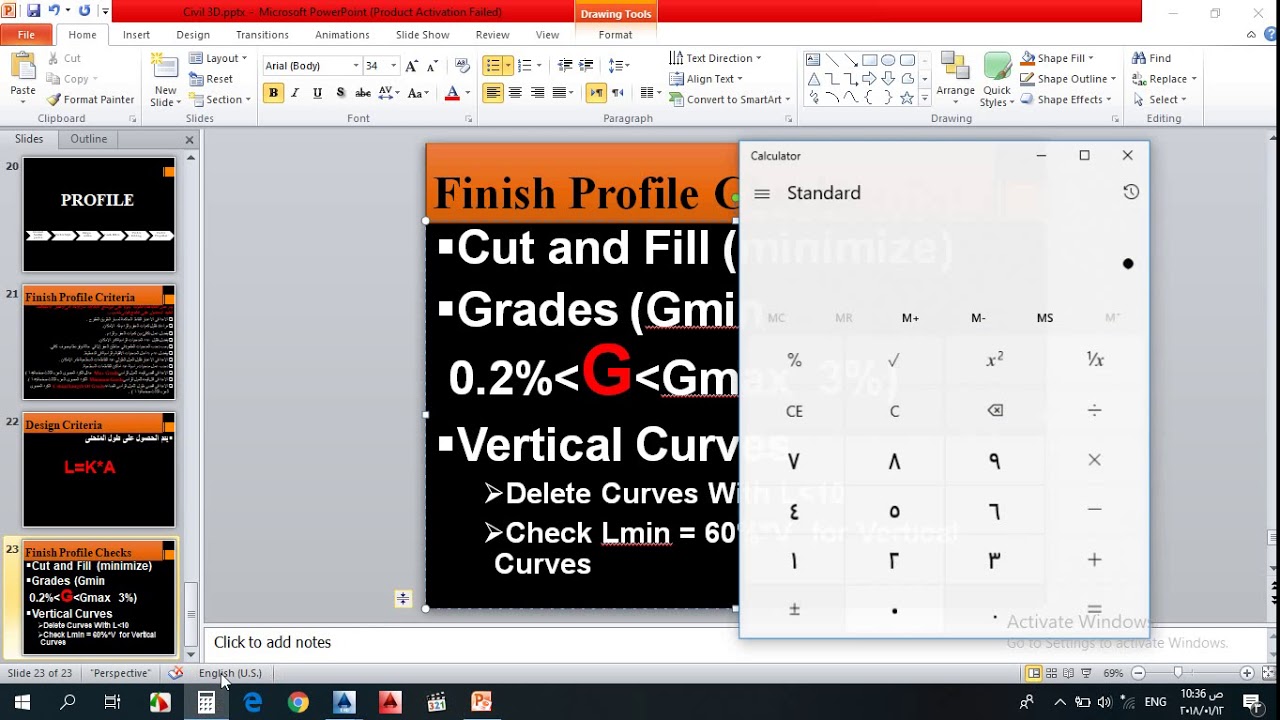Screen dimensions: 1280x720
Task: Open Shape Outline dropdown
Action: 1068,79
